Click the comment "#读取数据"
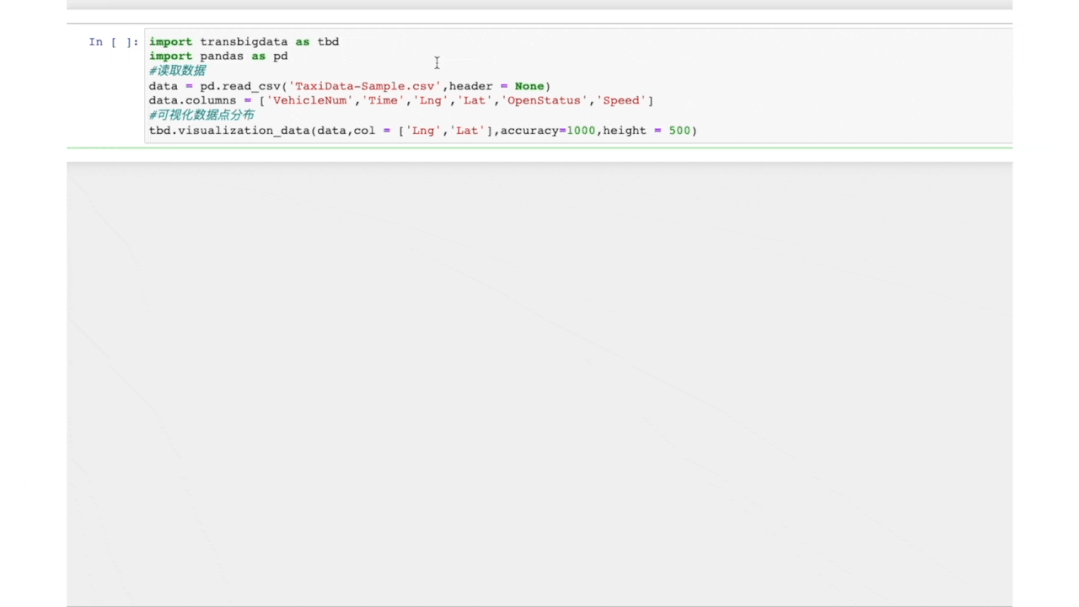 (177, 70)
